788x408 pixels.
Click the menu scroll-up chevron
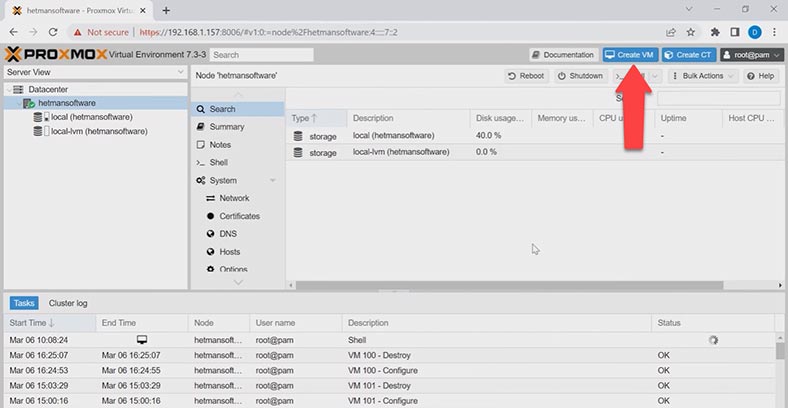coord(238,94)
